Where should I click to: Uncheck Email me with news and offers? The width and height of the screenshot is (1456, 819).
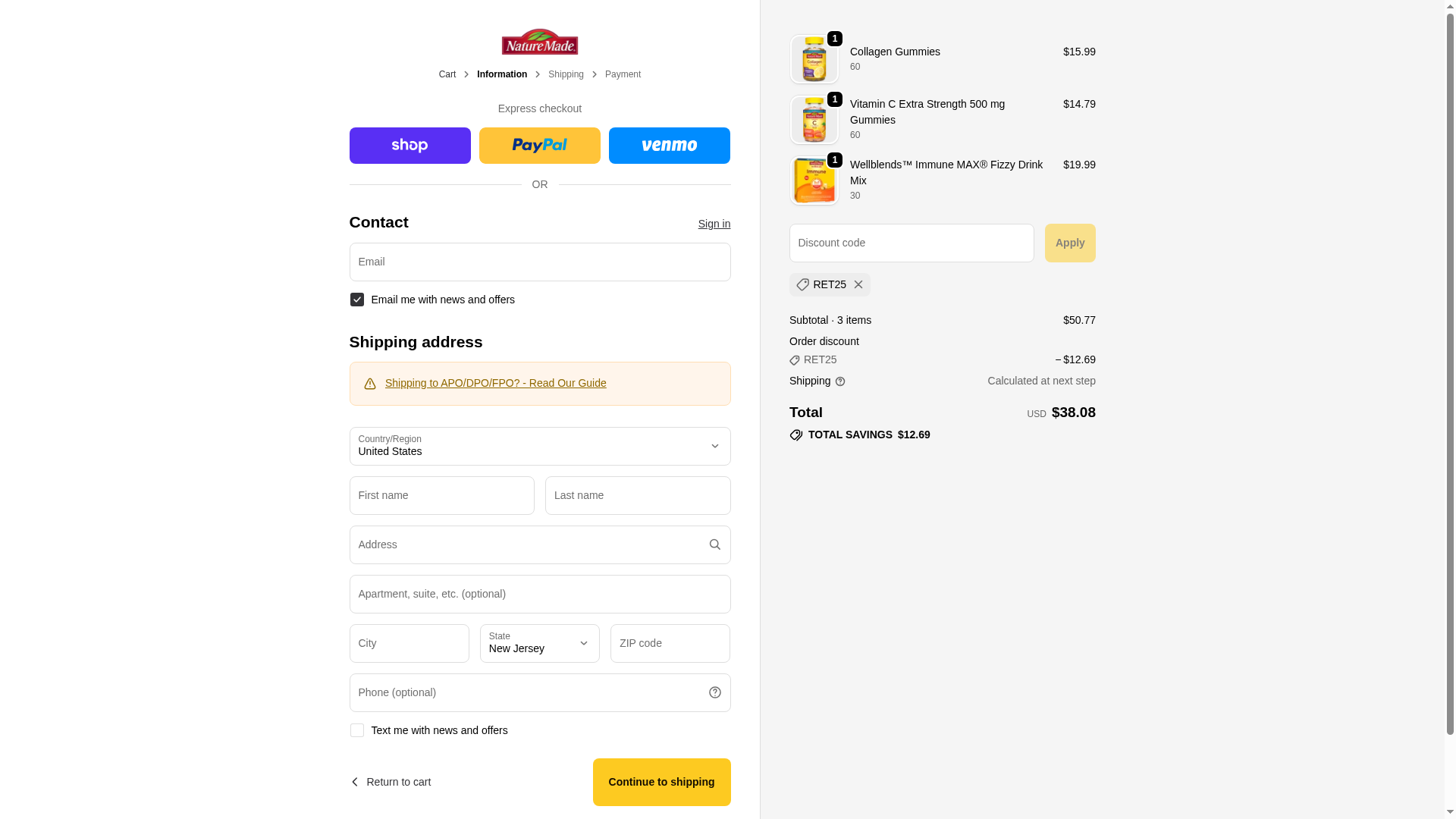click(x=356, y=300)
